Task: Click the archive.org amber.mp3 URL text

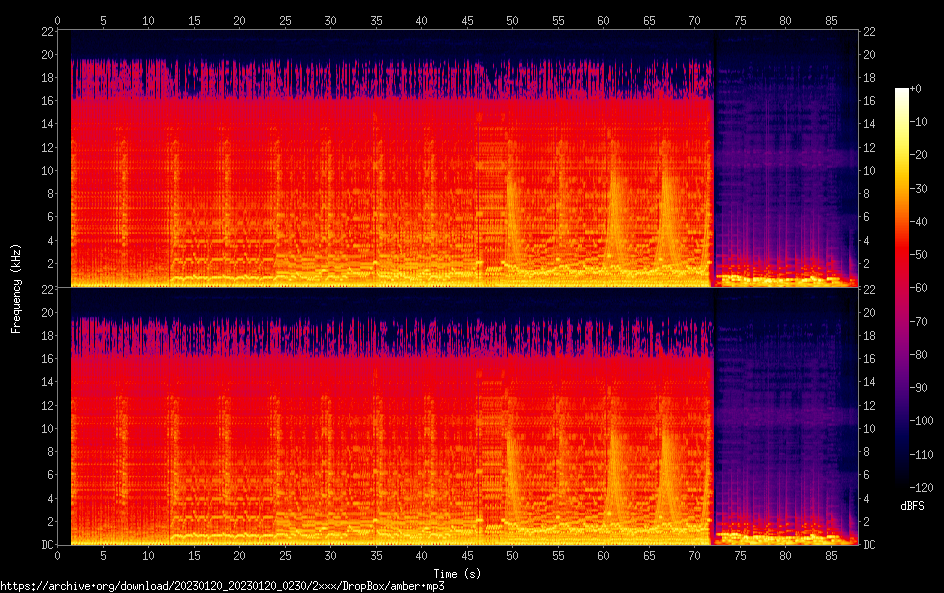Action: [223, 586]
